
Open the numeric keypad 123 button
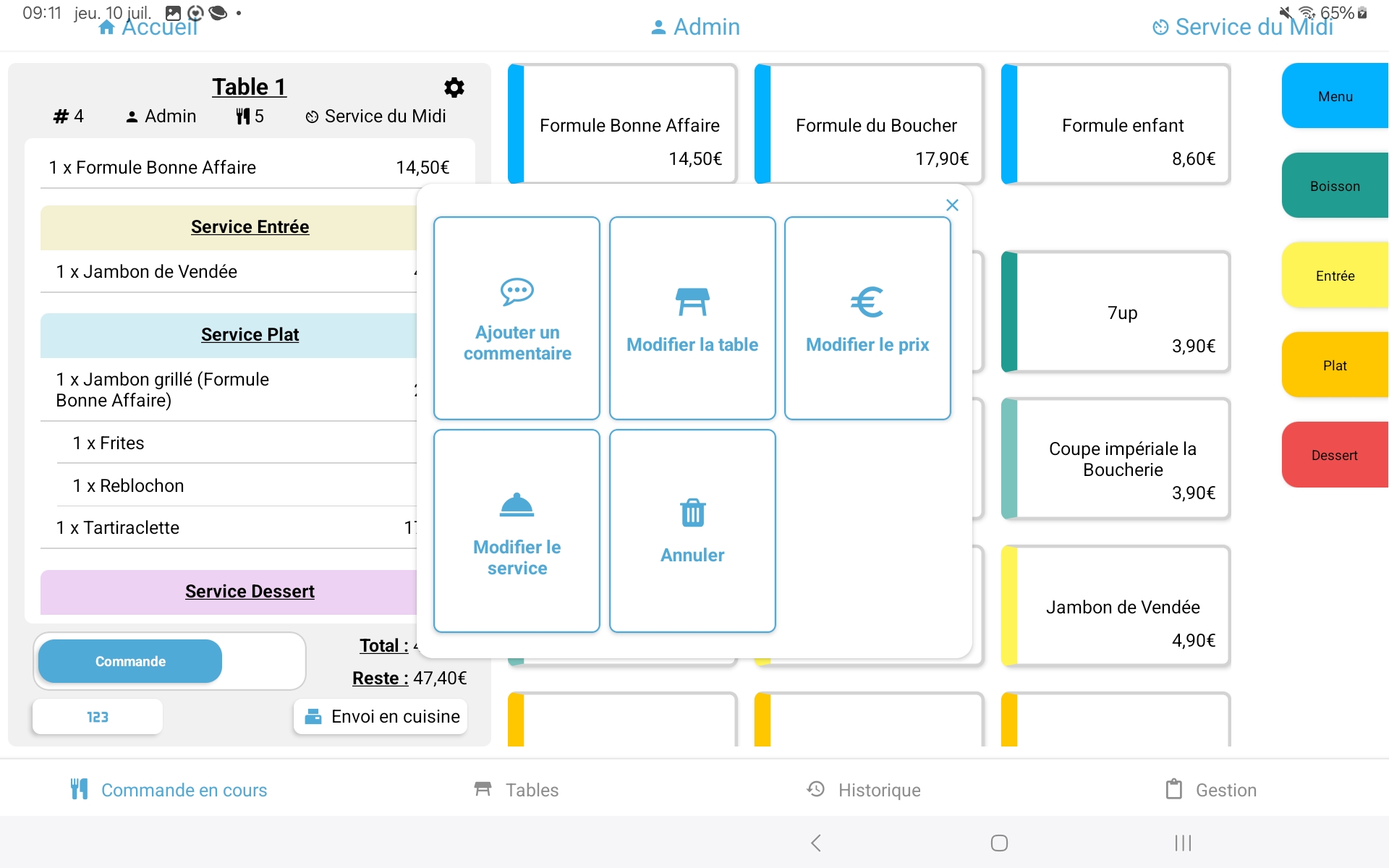pyautogui.click(x=97, y=716)
